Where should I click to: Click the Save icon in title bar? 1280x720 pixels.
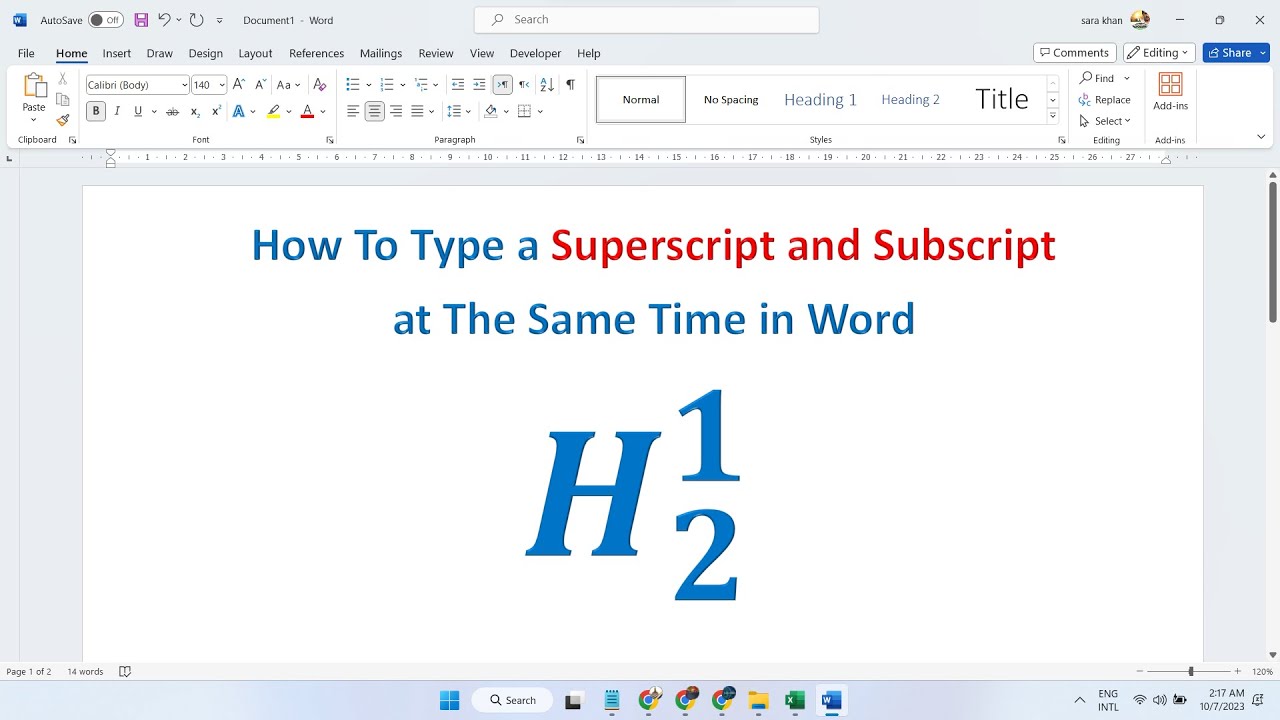[141, 20]
